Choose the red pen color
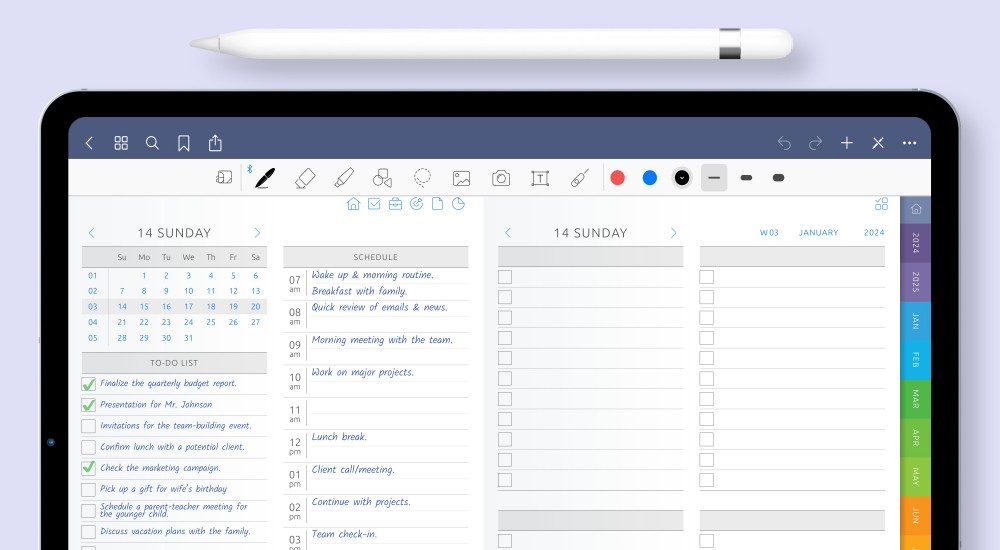 coord(617,178)
